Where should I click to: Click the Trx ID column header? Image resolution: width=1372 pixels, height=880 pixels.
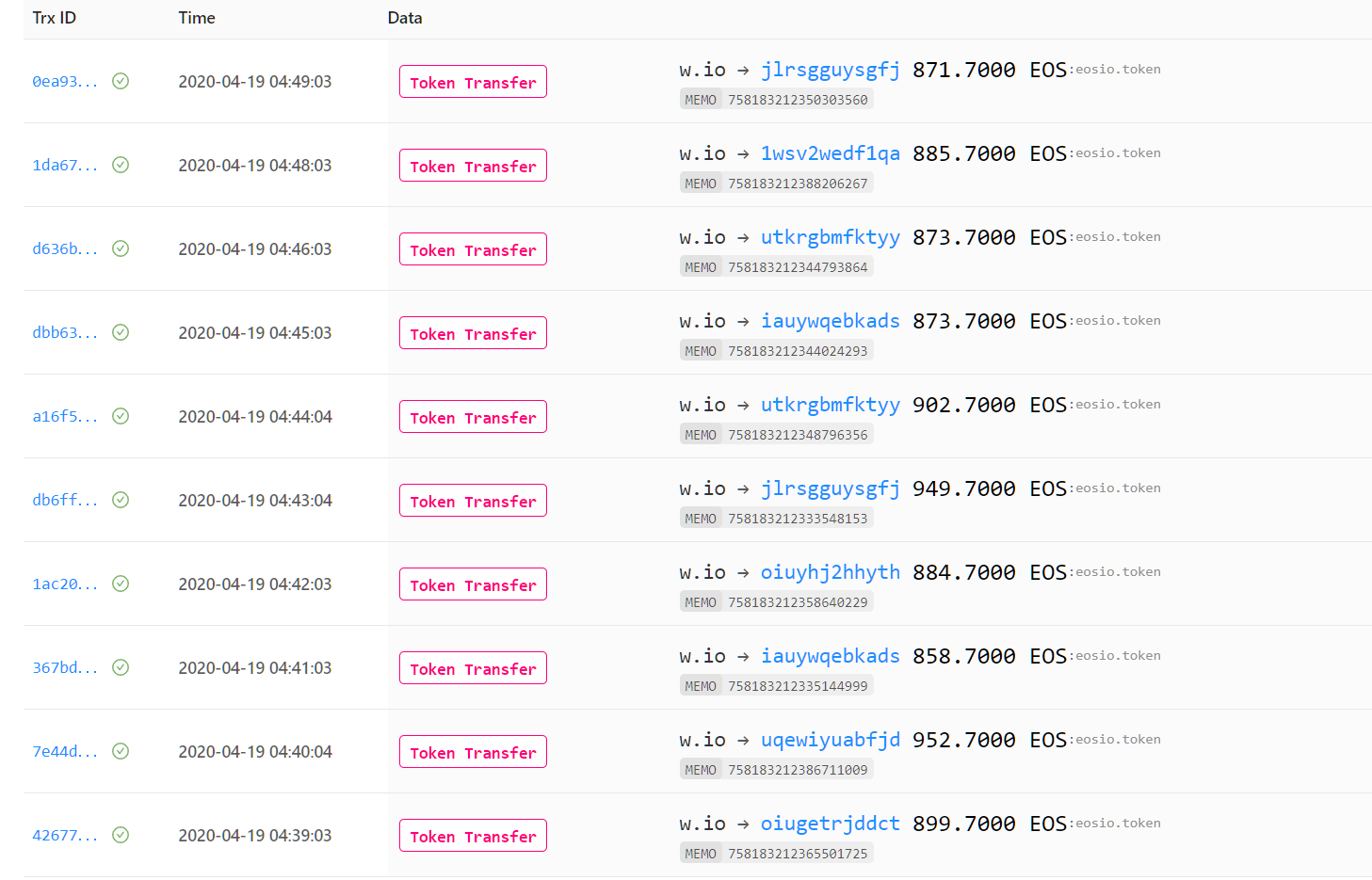(55, 18)
